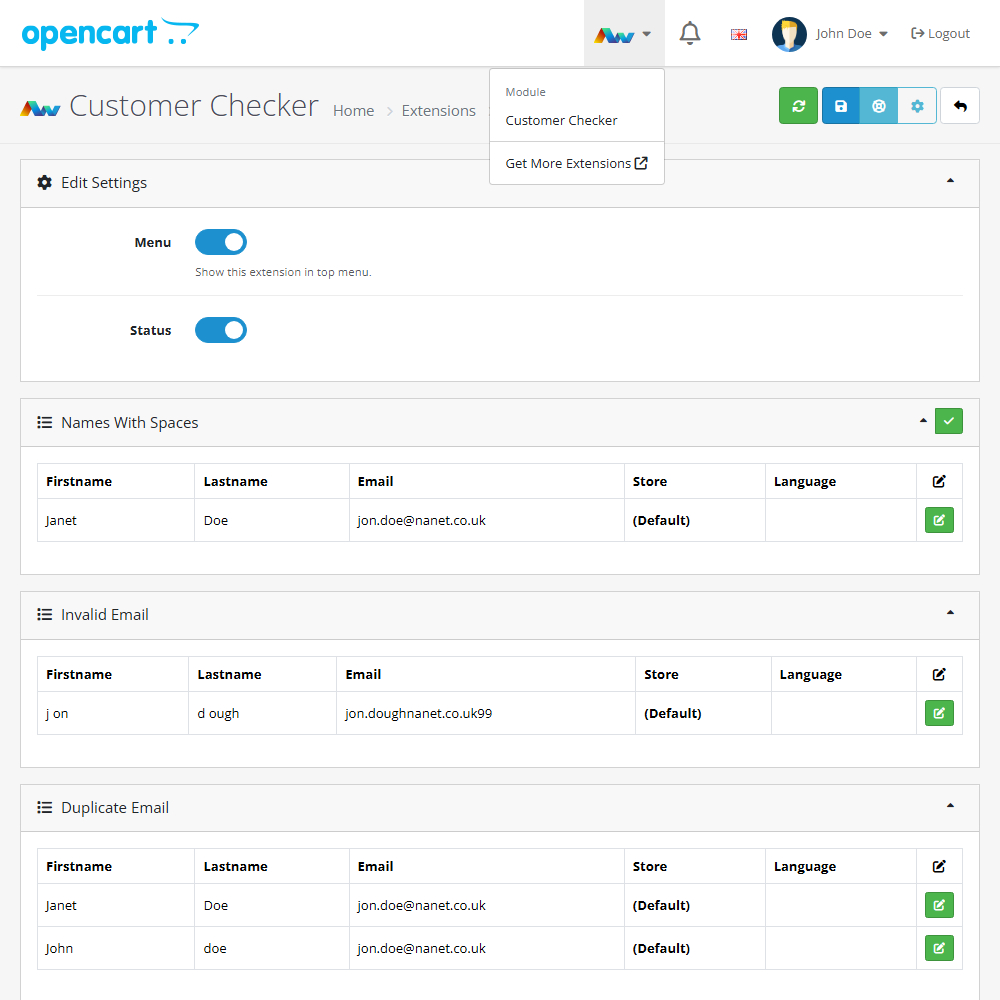This screenshot has width=1000, height=1000.
Task: Edit John doe in Duplicate Email table
Action: (x=939, y=948)
